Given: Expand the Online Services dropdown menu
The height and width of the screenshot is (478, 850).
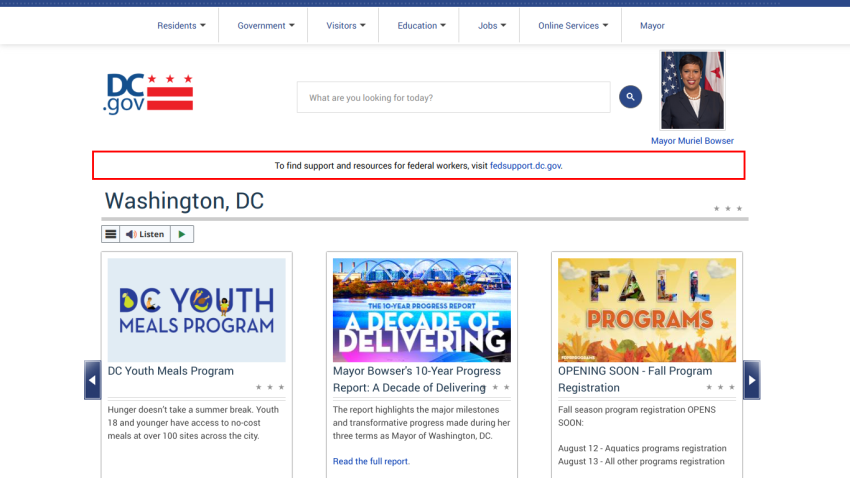Looking at the screenshot, I should point(573,25).
